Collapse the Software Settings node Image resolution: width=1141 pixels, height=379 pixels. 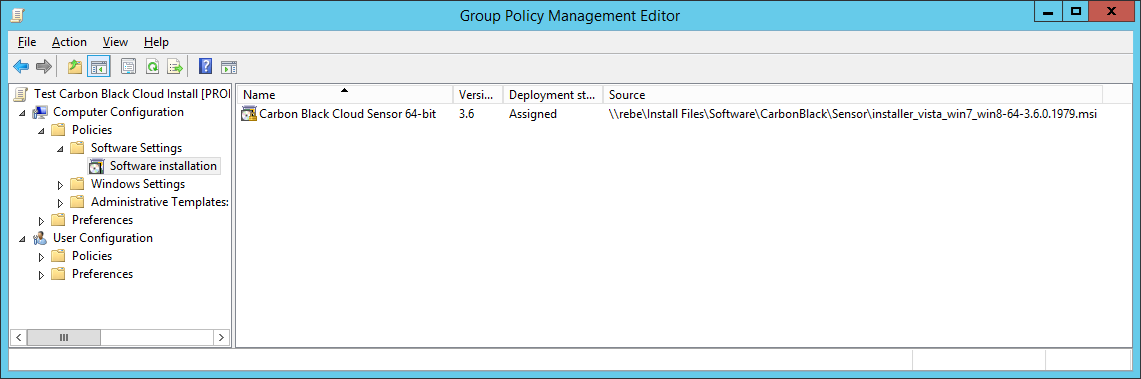point(60,149)
